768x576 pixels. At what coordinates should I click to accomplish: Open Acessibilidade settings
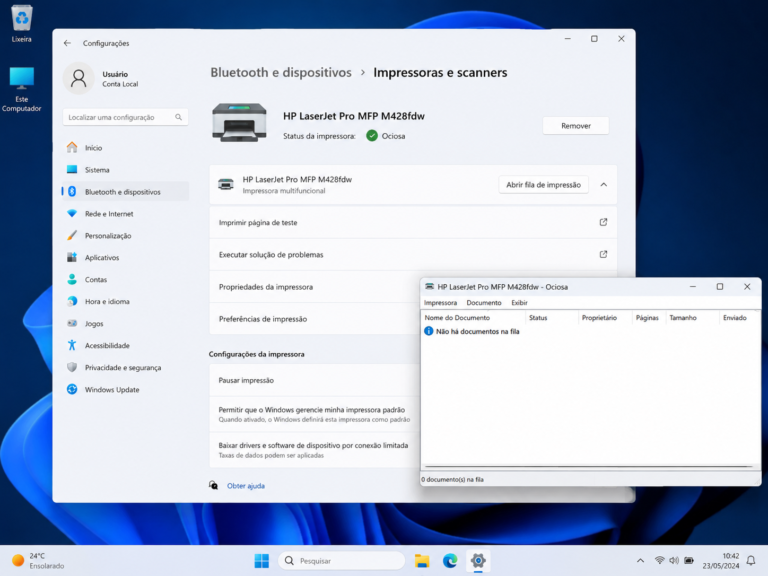tap(125, 345)
